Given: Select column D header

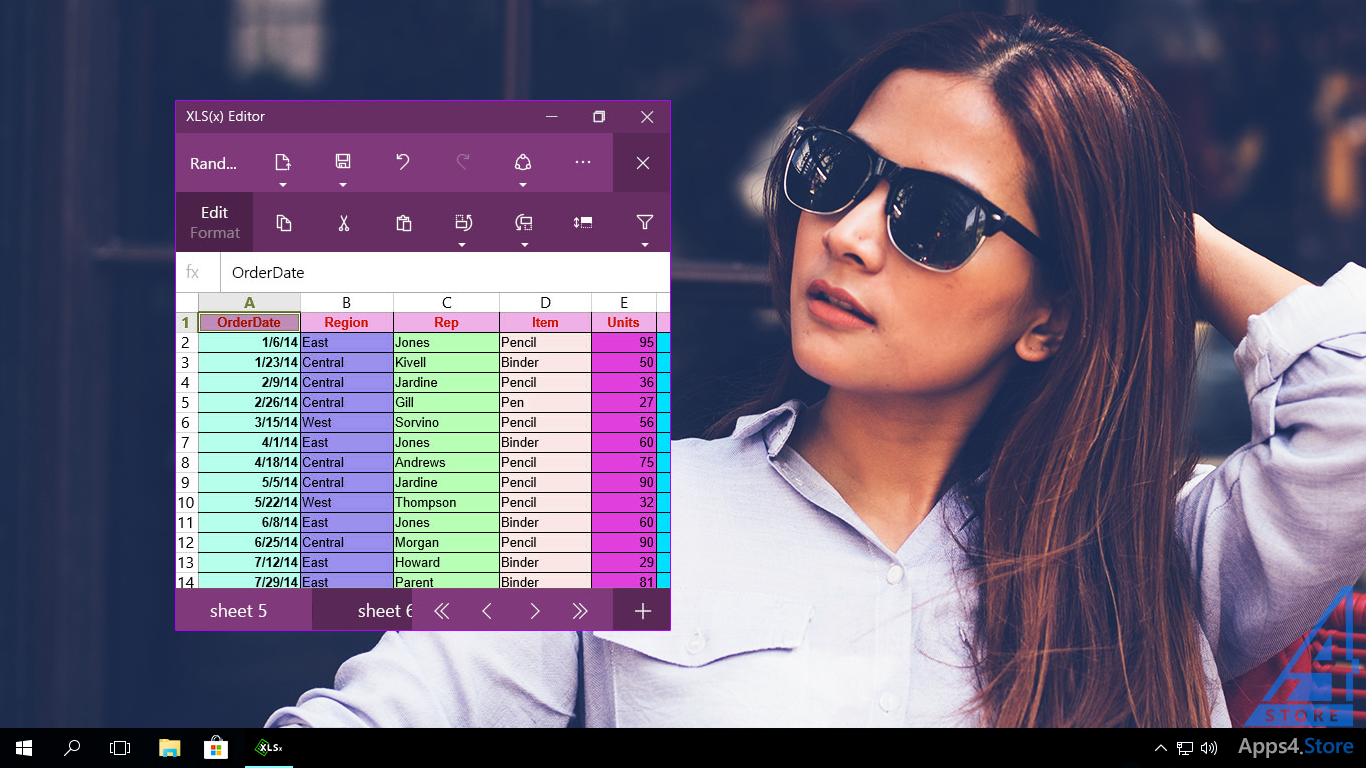Looking at the screenshot, I should (x=545, y=302).
